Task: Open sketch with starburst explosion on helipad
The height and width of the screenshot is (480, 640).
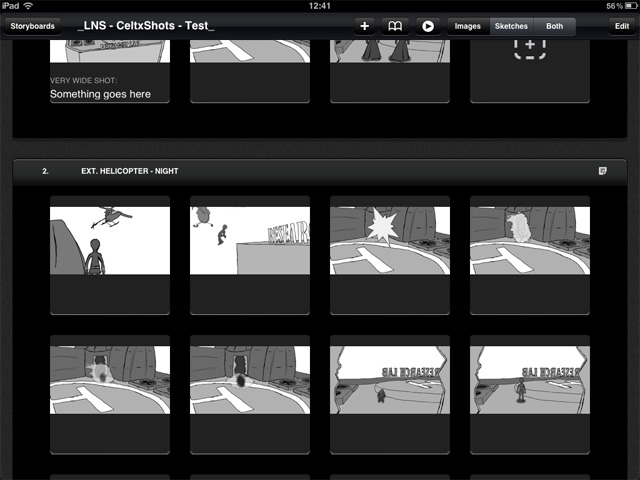Action: (390, 240)
